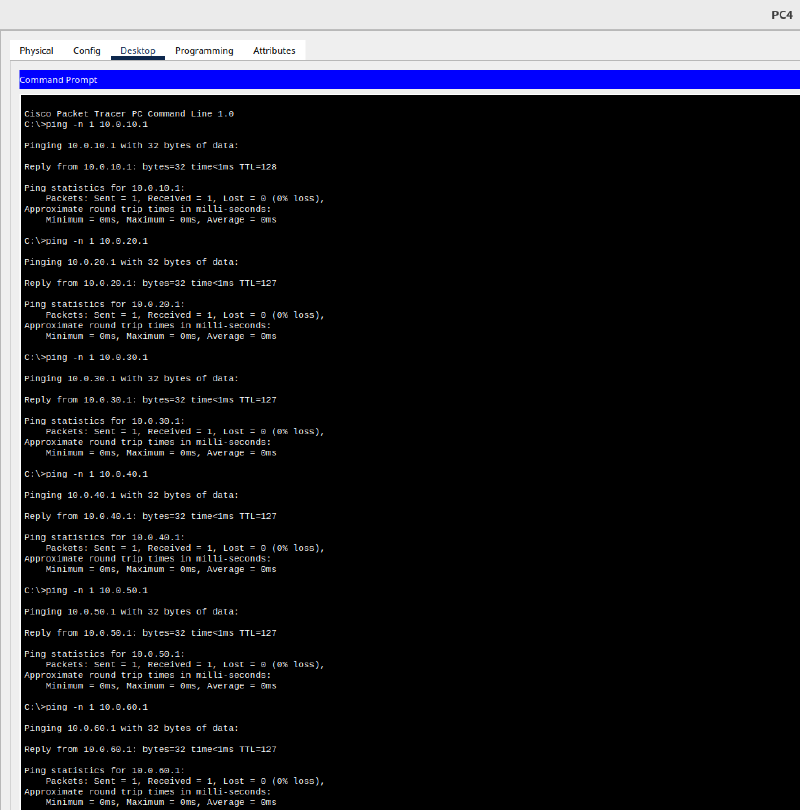The image size is (800, 810).
Task: Click the command 'ping -n 1 10.0.10.1'
Action: coord(97,124)
